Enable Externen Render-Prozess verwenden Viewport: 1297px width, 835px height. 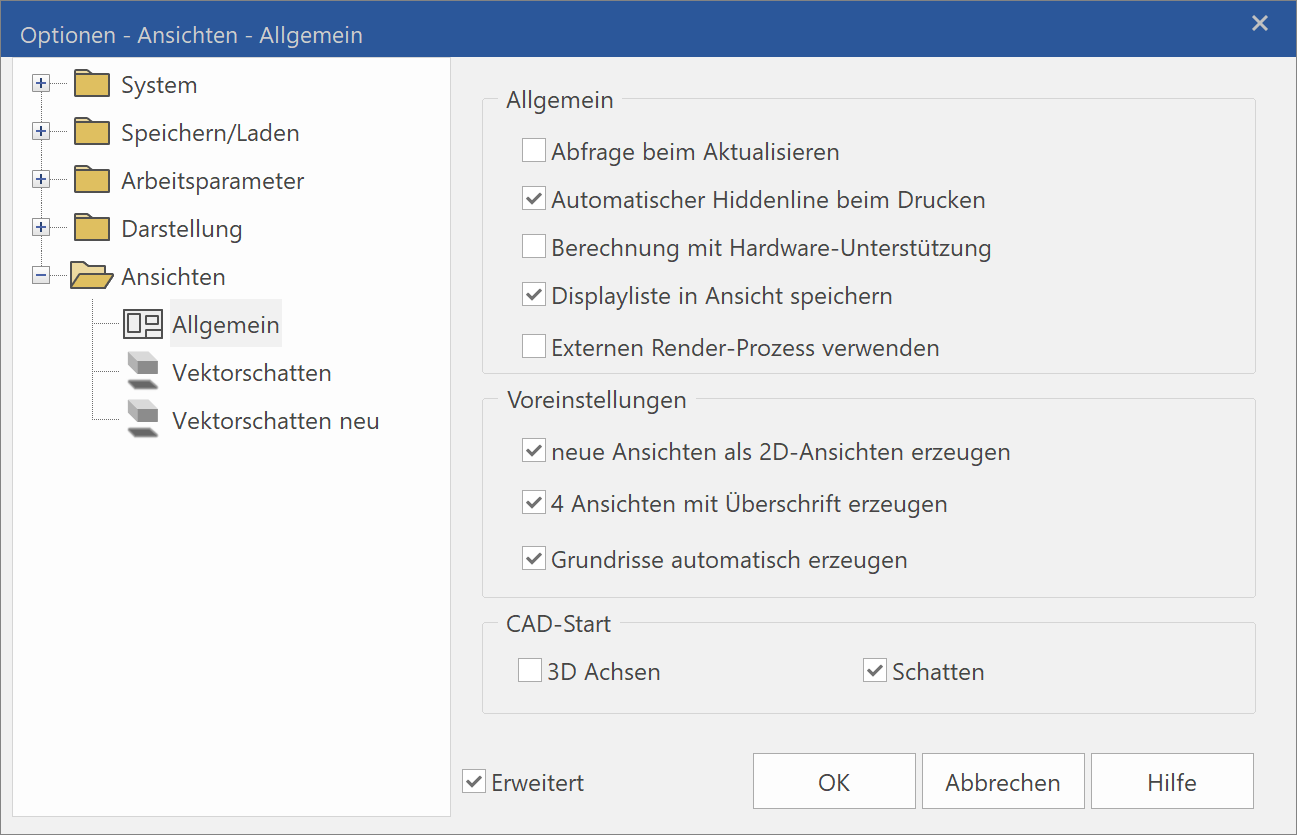tap(533, 347)
